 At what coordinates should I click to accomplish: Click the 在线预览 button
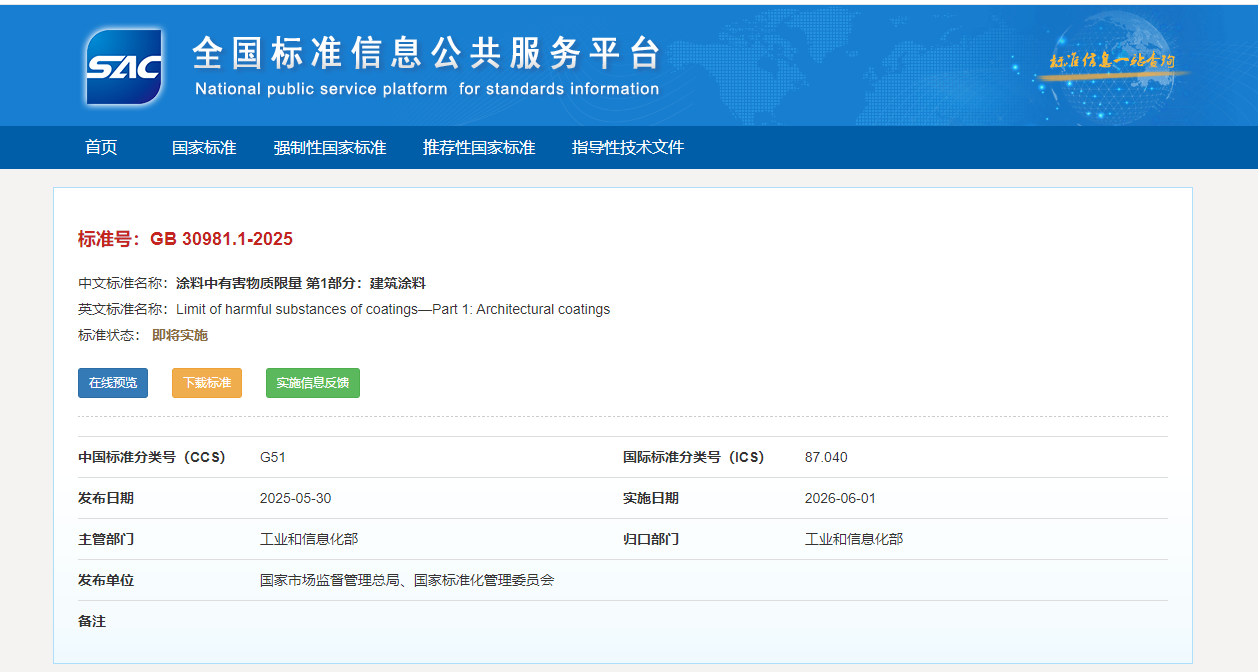point(113,383)
